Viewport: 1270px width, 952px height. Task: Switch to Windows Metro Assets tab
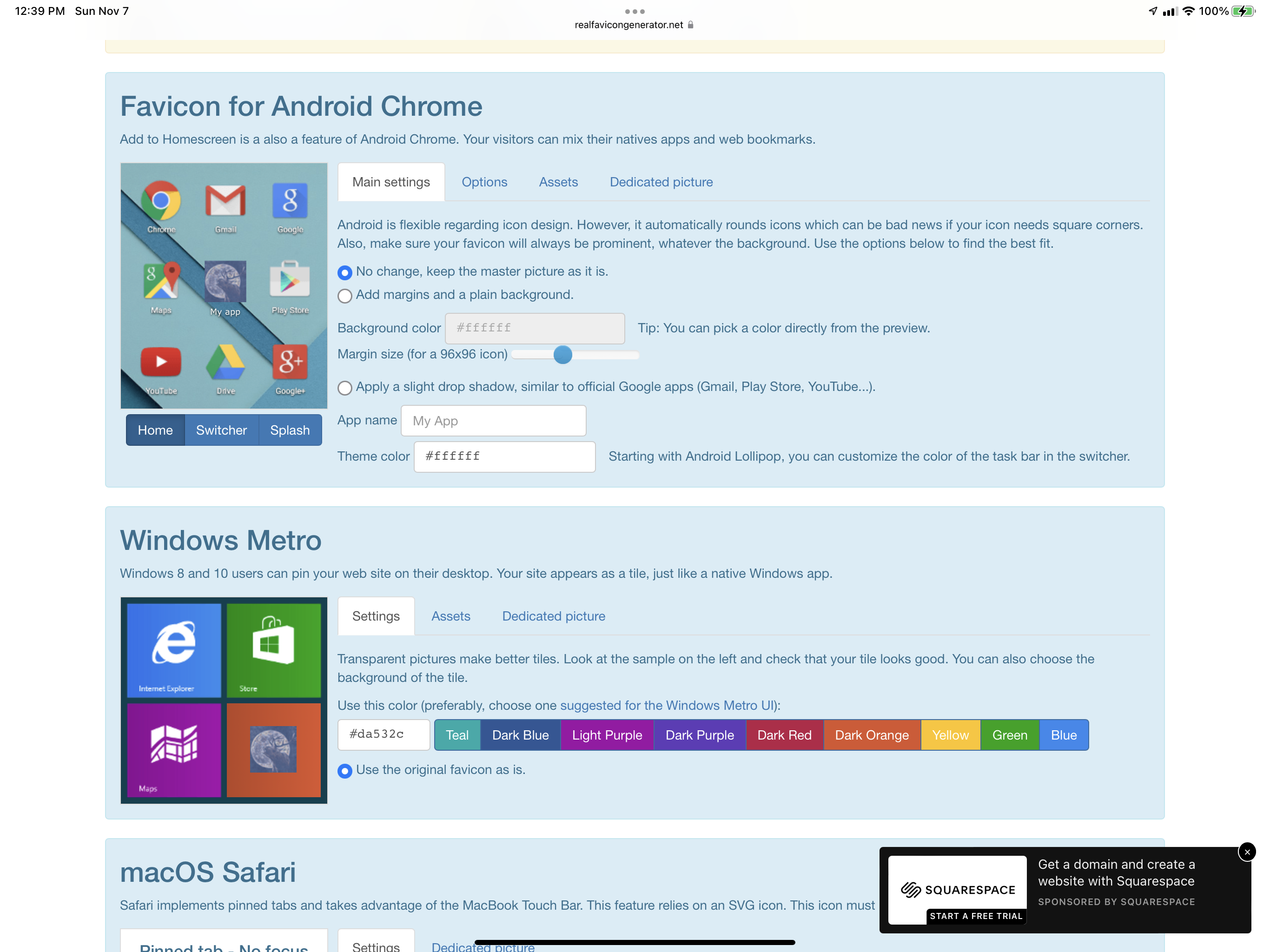451,616
